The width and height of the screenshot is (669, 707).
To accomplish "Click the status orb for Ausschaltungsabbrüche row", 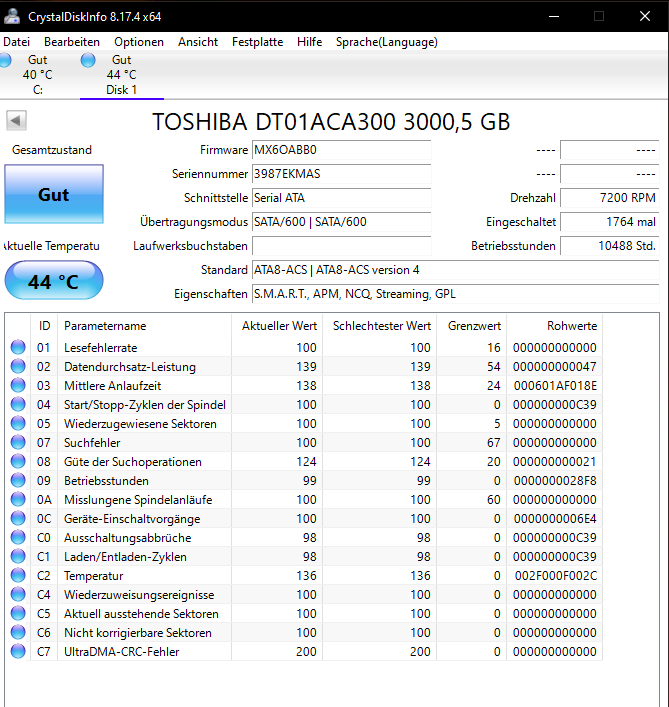I will point(18,537).
